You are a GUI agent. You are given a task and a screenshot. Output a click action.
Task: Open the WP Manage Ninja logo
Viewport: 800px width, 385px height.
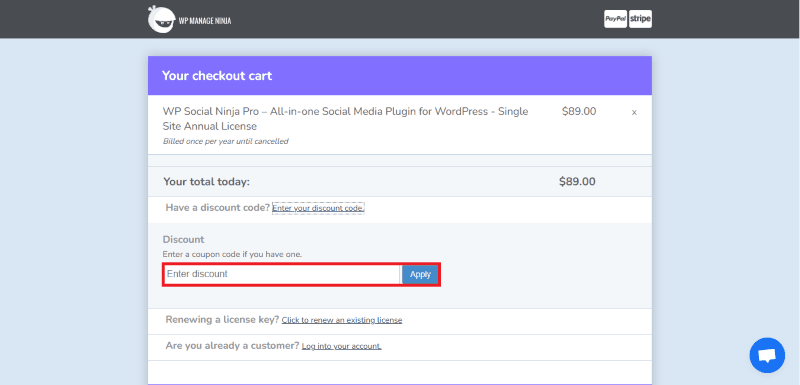[189, 20]
